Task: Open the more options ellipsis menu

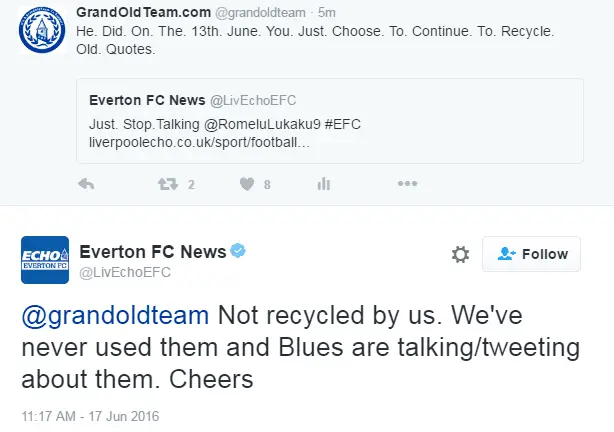Action: [x=407, y=184]
